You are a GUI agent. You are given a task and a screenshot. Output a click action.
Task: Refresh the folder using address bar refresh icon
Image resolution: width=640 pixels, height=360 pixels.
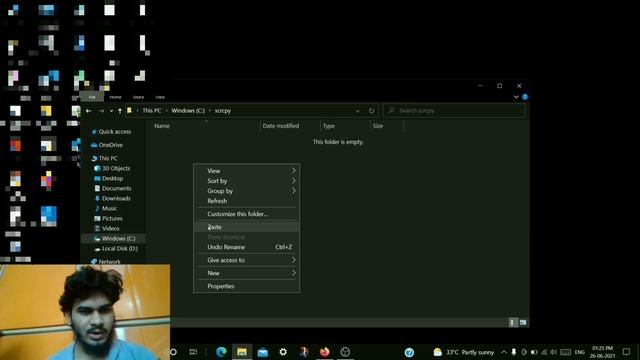(371, 111)
